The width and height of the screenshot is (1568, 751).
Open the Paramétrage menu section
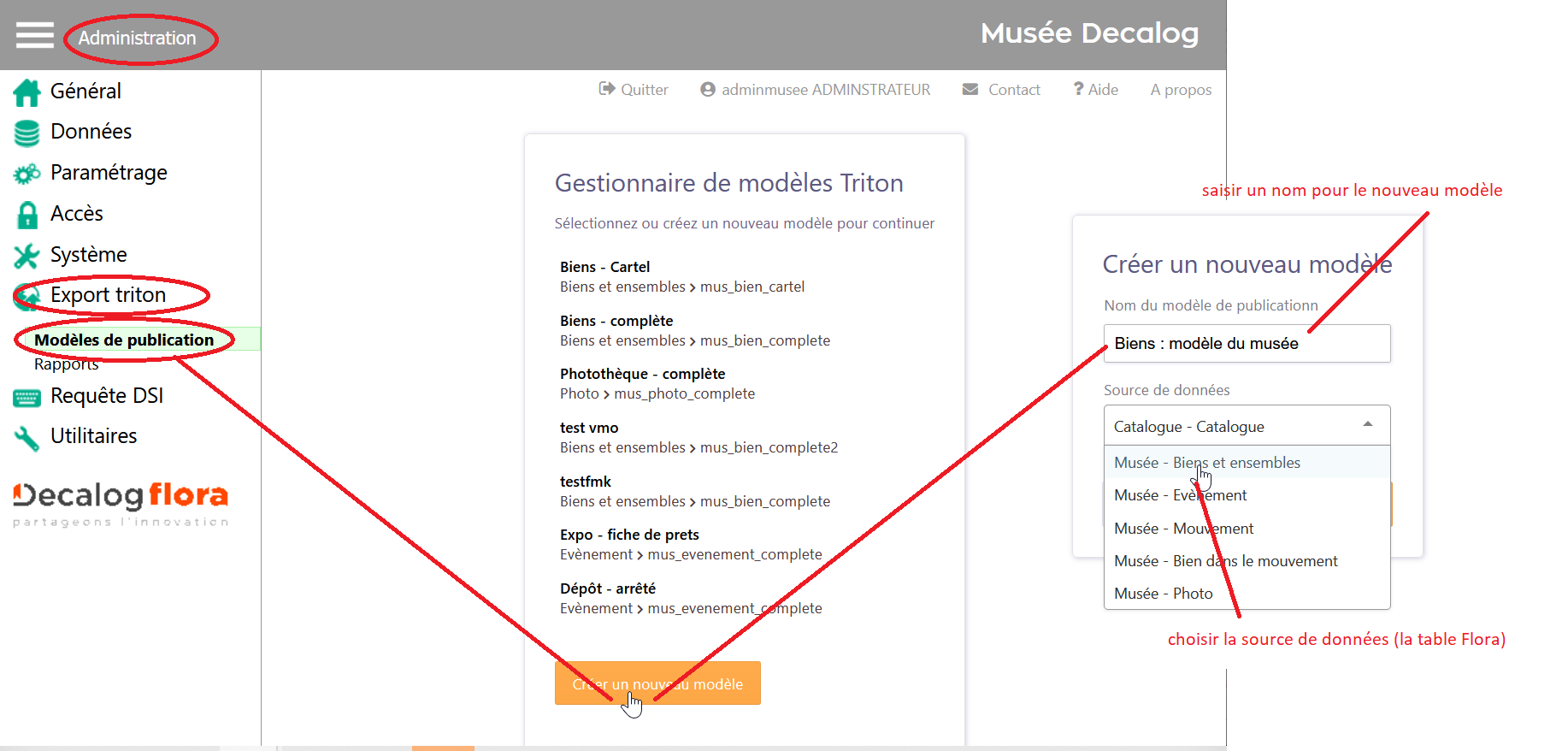(109, 173)
